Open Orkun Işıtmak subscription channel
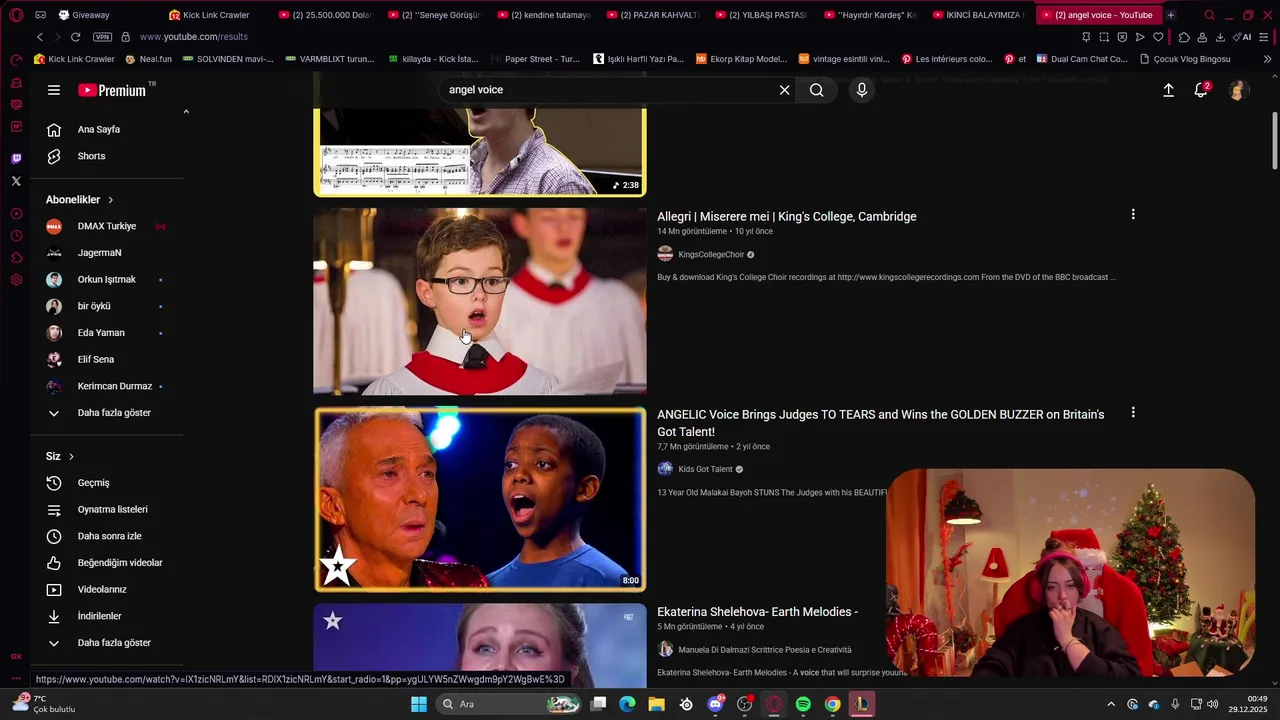 point(108,280)
